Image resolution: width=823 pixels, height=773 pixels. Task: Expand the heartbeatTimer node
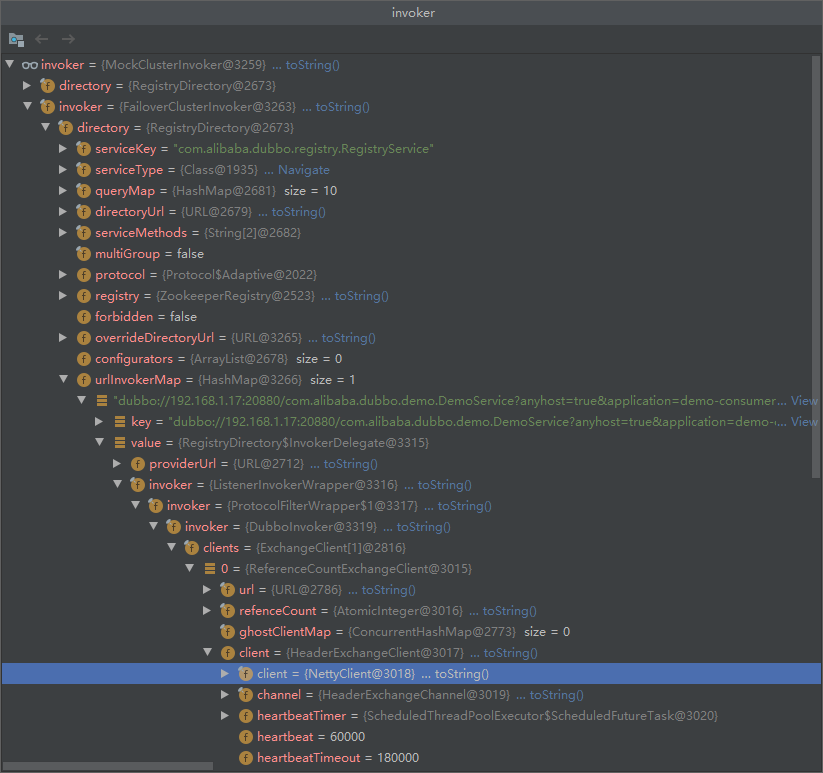[x=225, y=715]
